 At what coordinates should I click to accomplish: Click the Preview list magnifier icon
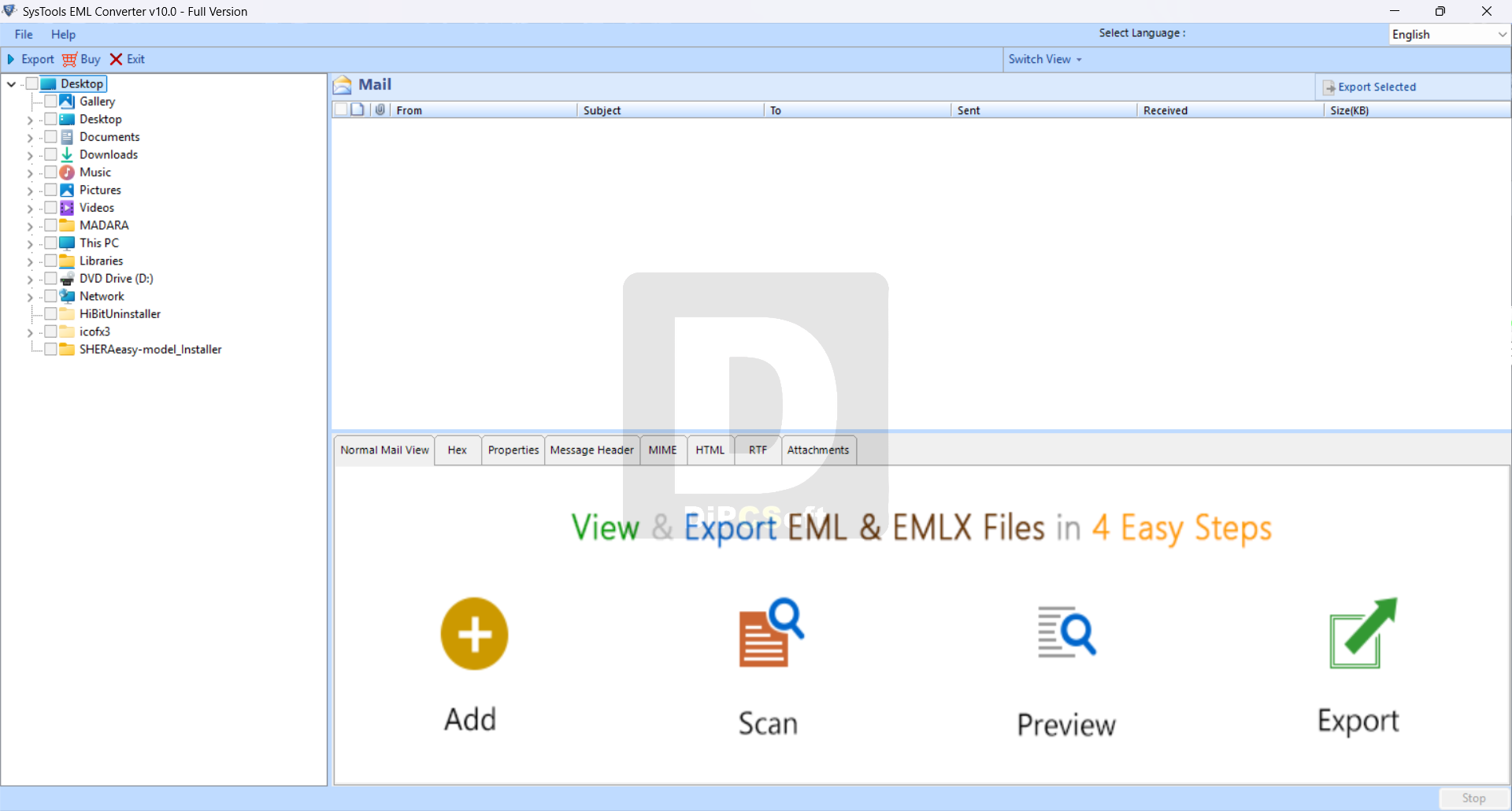[x=1066, y=631]
